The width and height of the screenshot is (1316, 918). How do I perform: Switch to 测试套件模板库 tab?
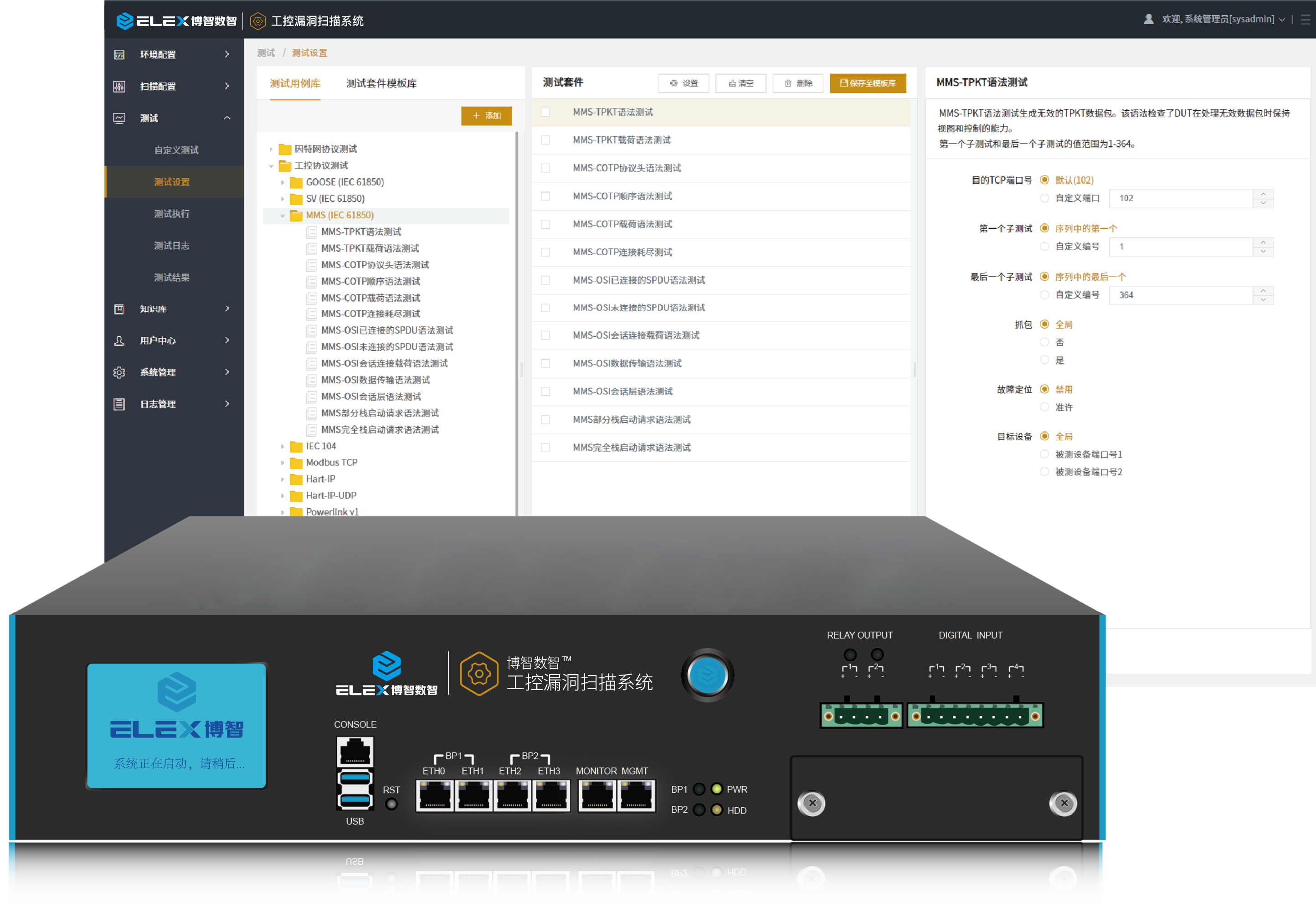381,84
